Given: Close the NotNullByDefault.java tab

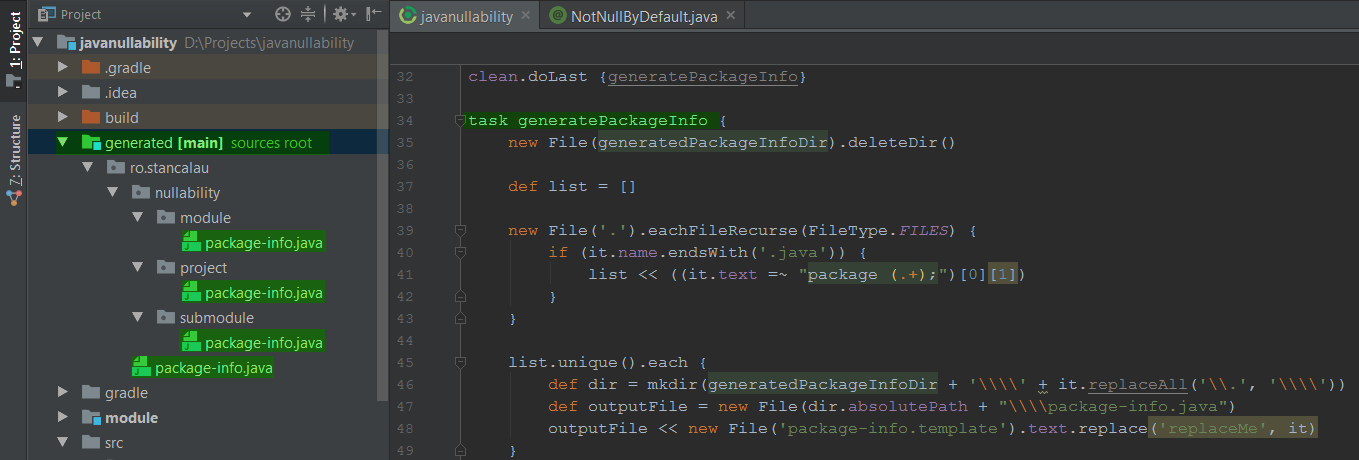Looking at the screenshot, I should pyautogui.click(x=731, y=16).
